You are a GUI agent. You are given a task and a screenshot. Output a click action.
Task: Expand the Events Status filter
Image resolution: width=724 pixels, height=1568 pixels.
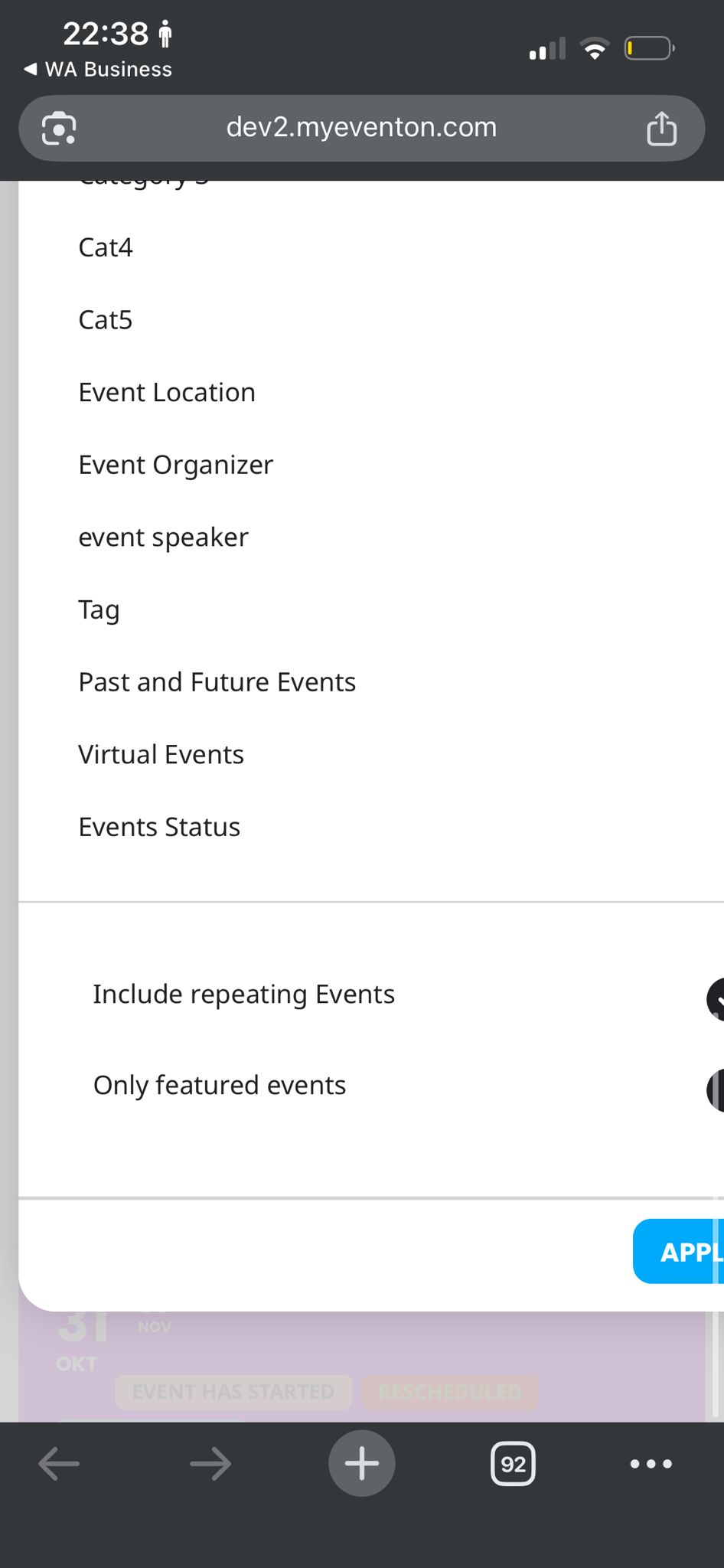(159, 827)
